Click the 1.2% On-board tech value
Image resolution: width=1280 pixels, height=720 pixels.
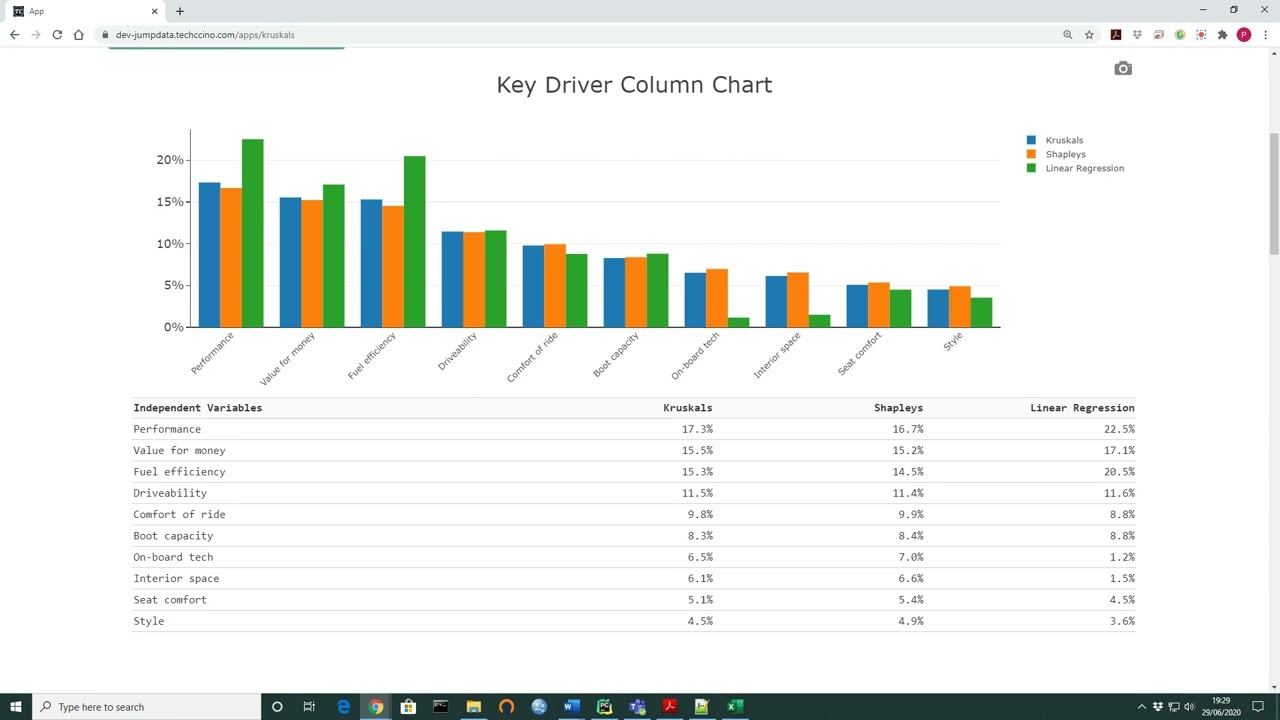pos(1122,557)
